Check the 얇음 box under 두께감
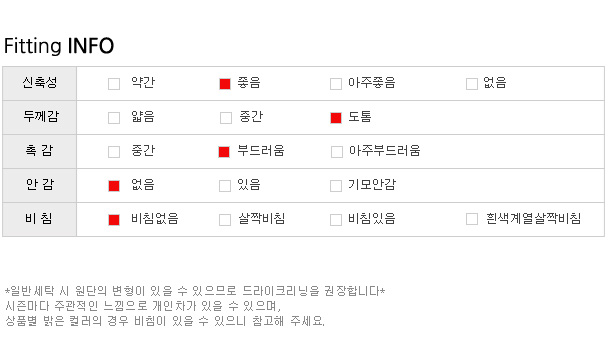This screenshot has height=361, width=608. 114,118
